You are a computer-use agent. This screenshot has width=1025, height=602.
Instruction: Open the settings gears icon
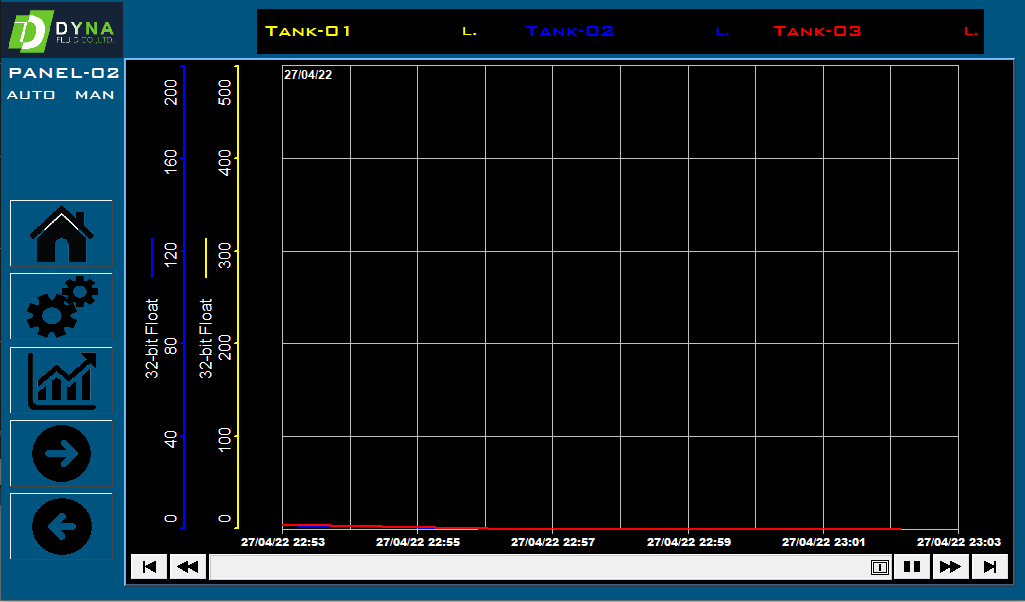tap(61, 307)
